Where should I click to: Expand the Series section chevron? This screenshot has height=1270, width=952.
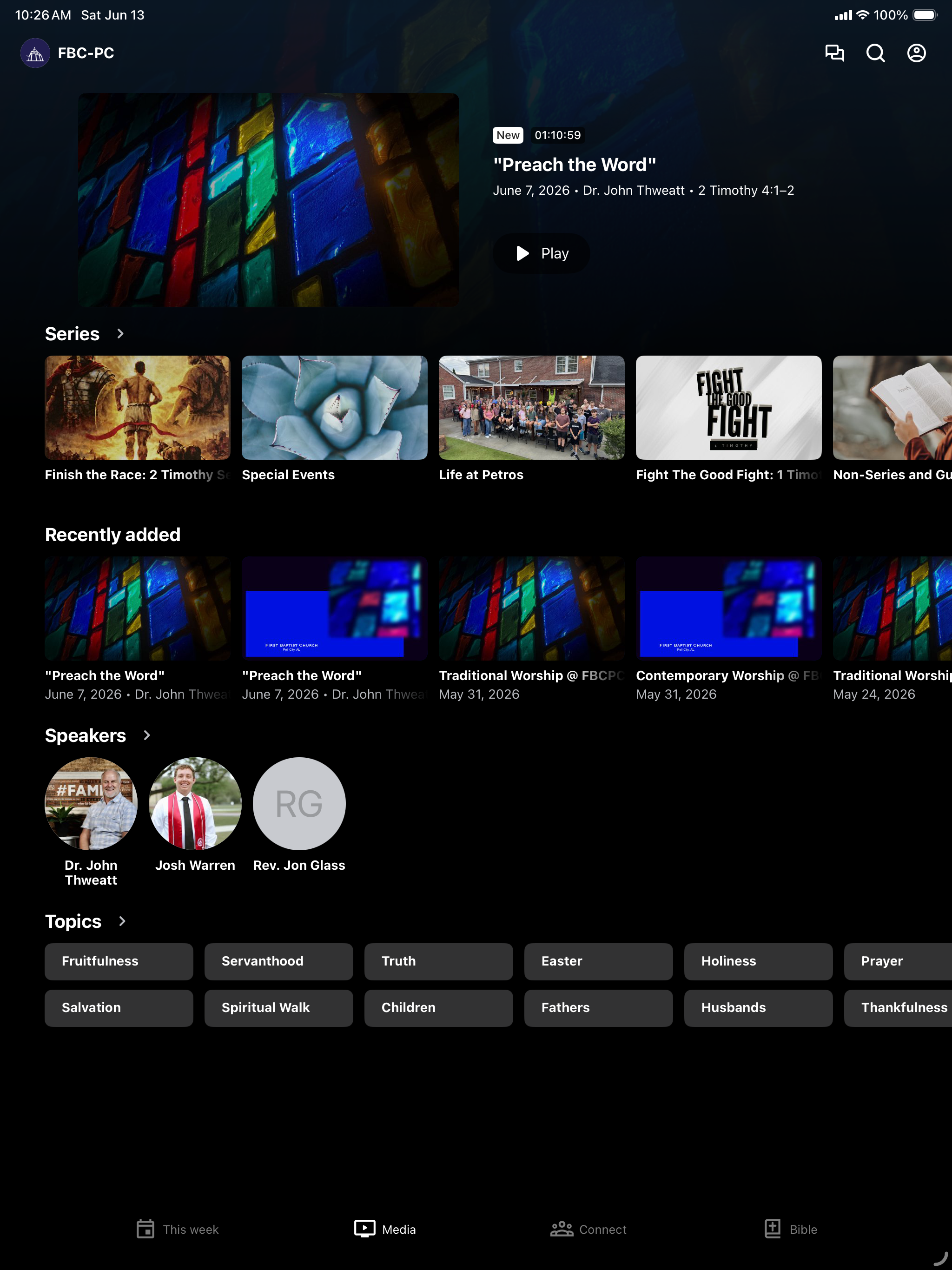tap(120, 334)
